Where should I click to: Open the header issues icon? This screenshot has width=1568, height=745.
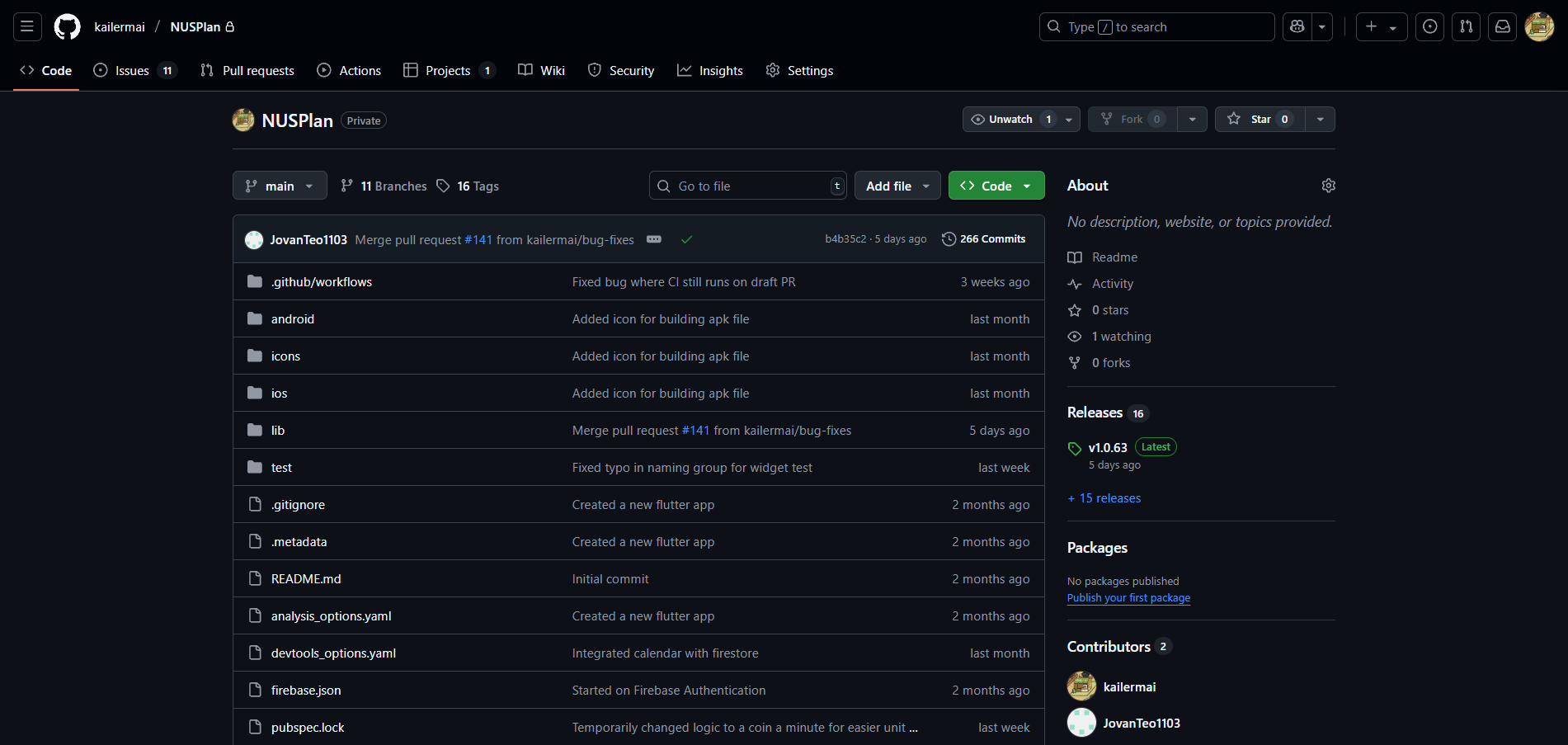click(1429, 27)
